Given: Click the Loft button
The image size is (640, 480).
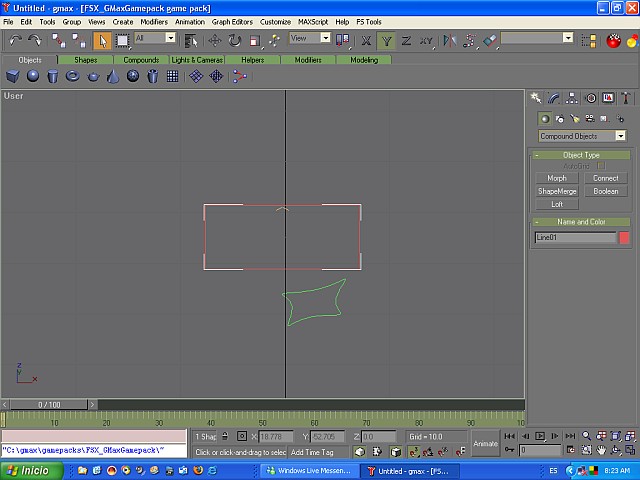Looking at the screenshot, I should 557,204.
